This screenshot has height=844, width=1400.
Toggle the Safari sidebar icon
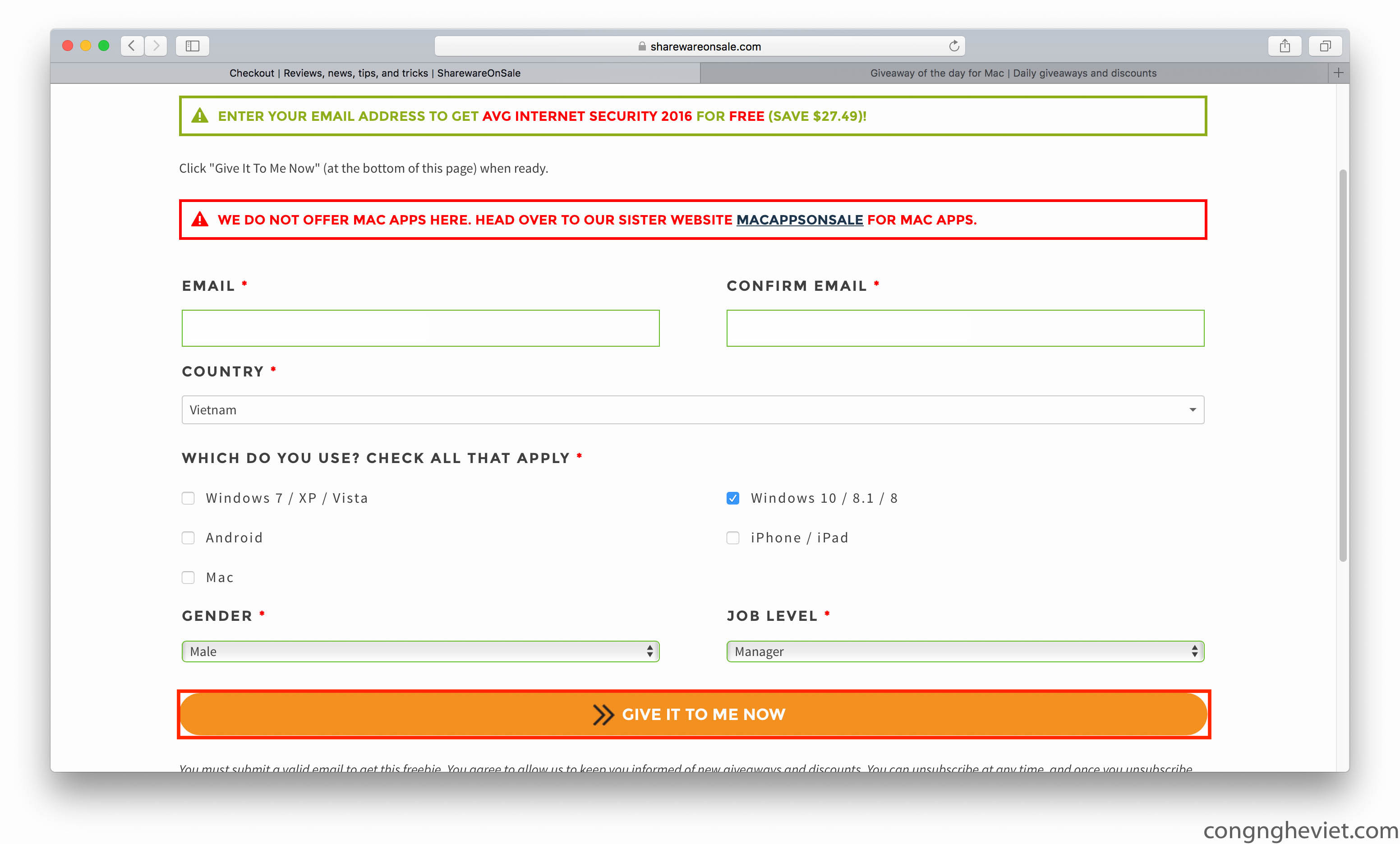click(x=193, y=46)
